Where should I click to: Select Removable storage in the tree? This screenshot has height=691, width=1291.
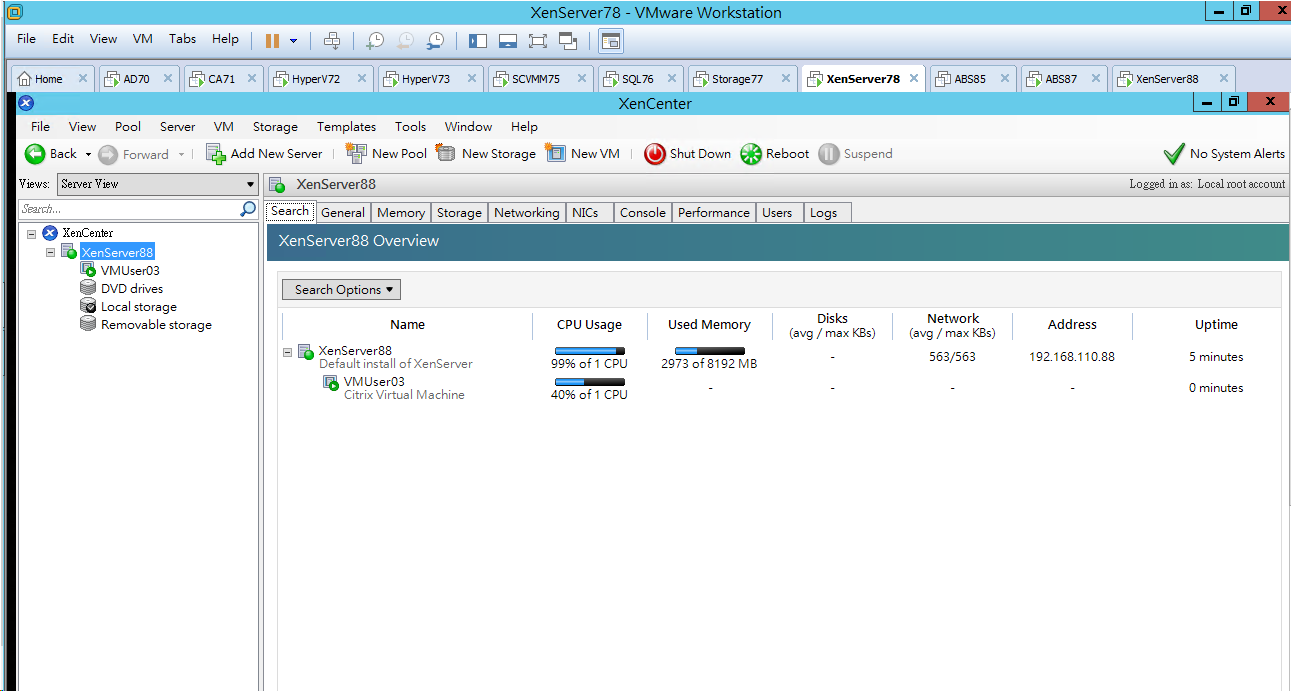pyautogui.click(x=156, y=325)
